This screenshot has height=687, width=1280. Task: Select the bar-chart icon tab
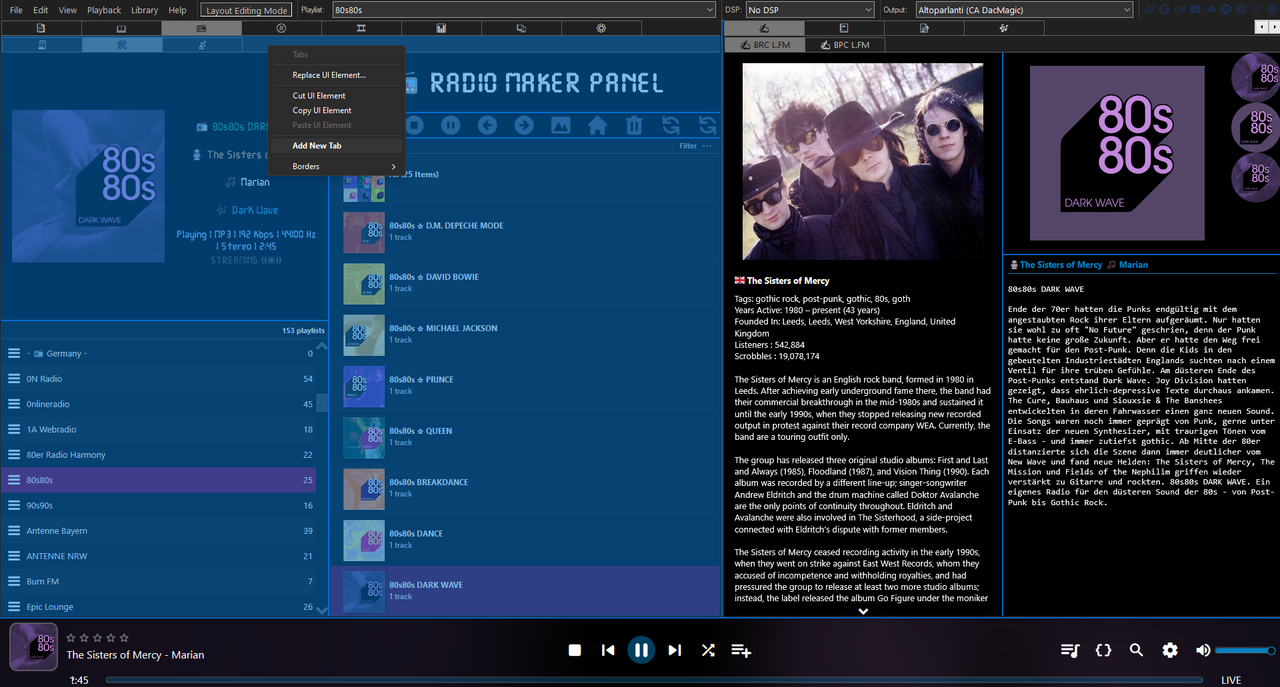(x=441, y=29)
